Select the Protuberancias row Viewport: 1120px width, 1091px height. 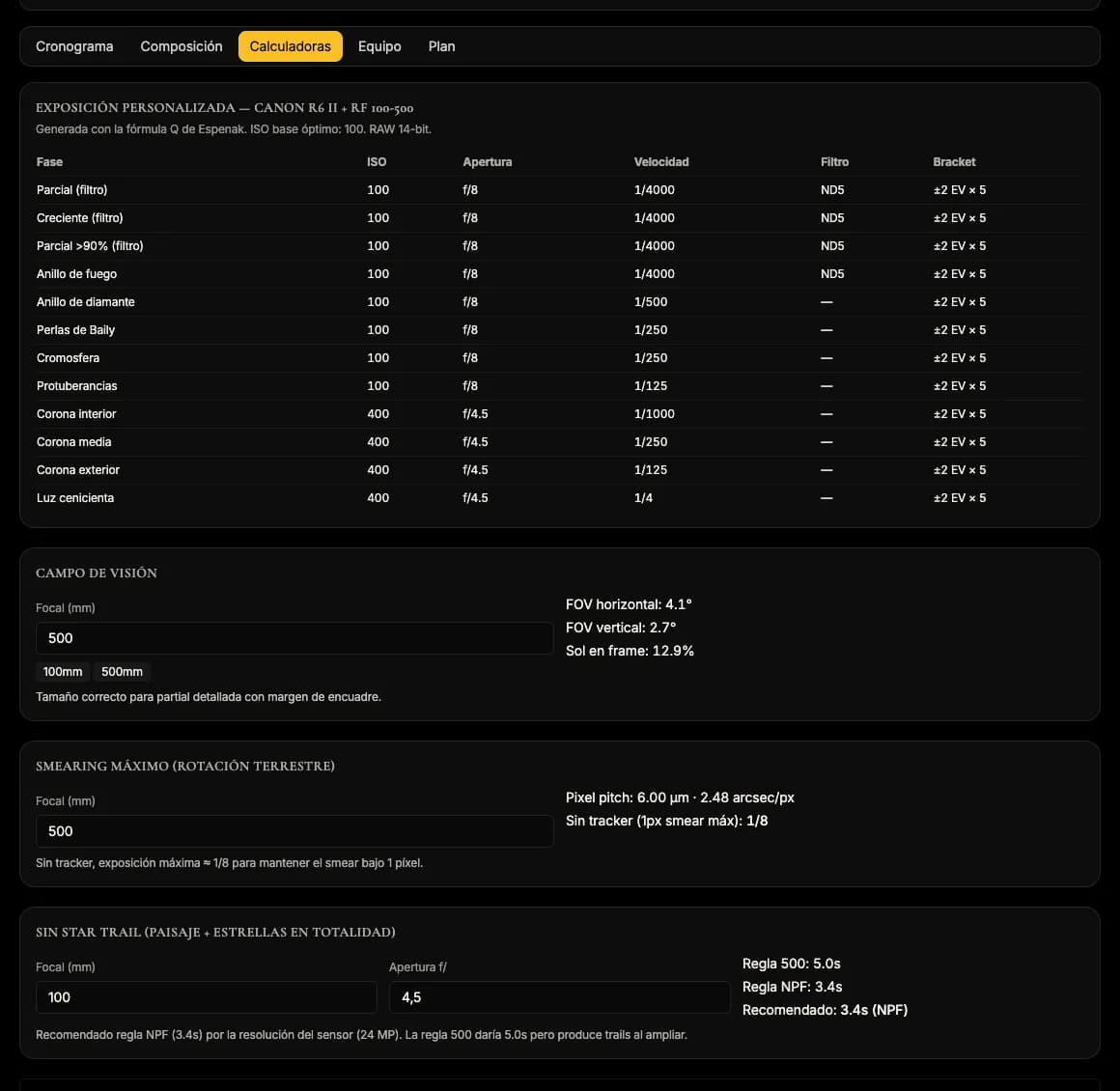coord(559,386)
